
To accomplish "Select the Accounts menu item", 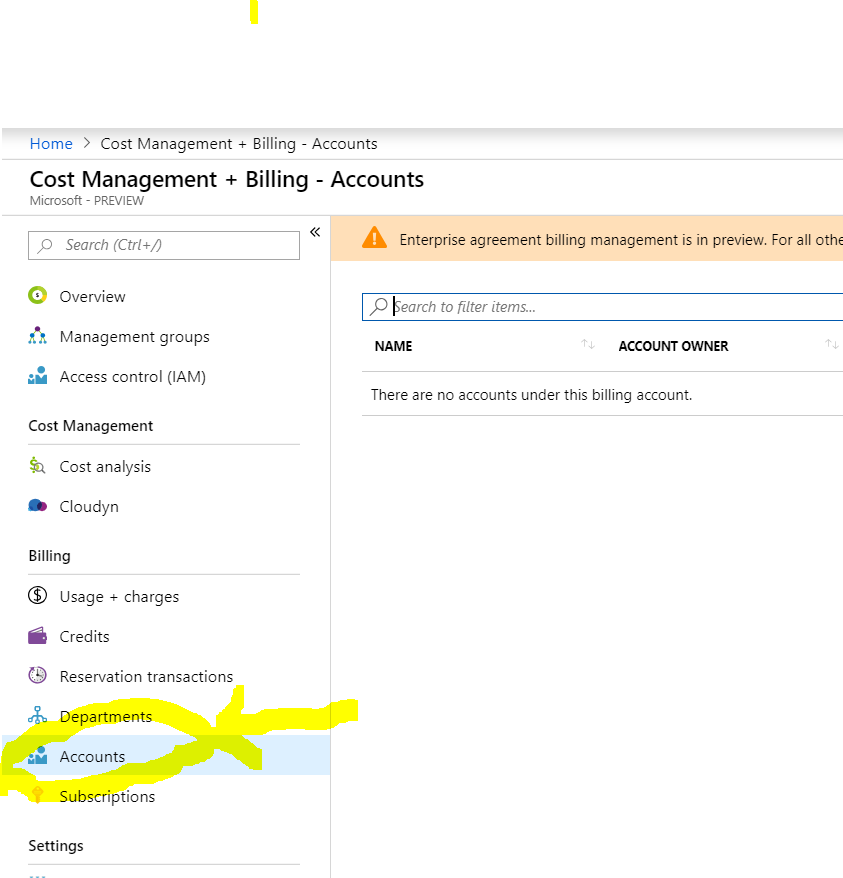I will click(x=166, y=756).
